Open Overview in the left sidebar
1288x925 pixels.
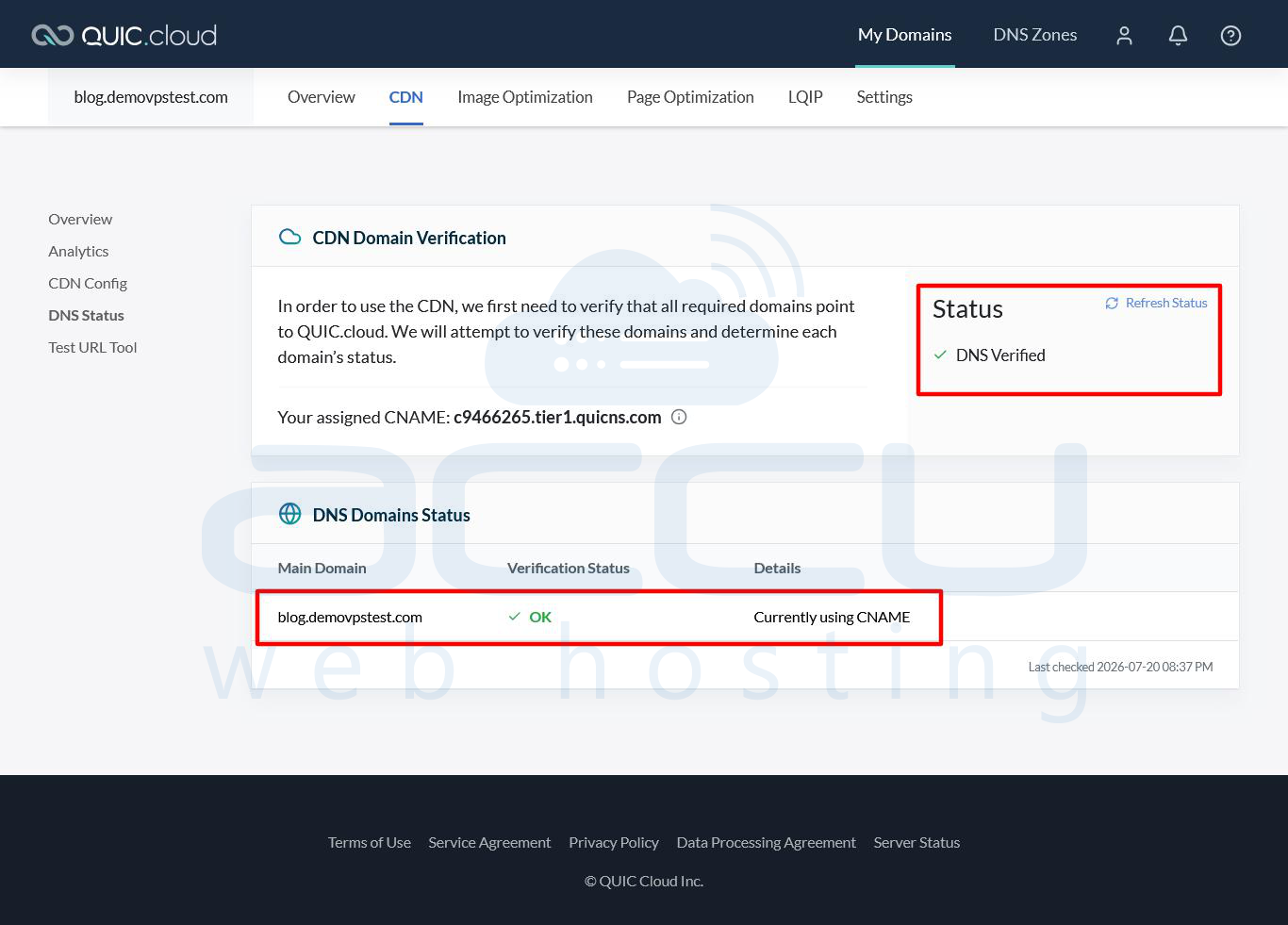coord(80,219)
